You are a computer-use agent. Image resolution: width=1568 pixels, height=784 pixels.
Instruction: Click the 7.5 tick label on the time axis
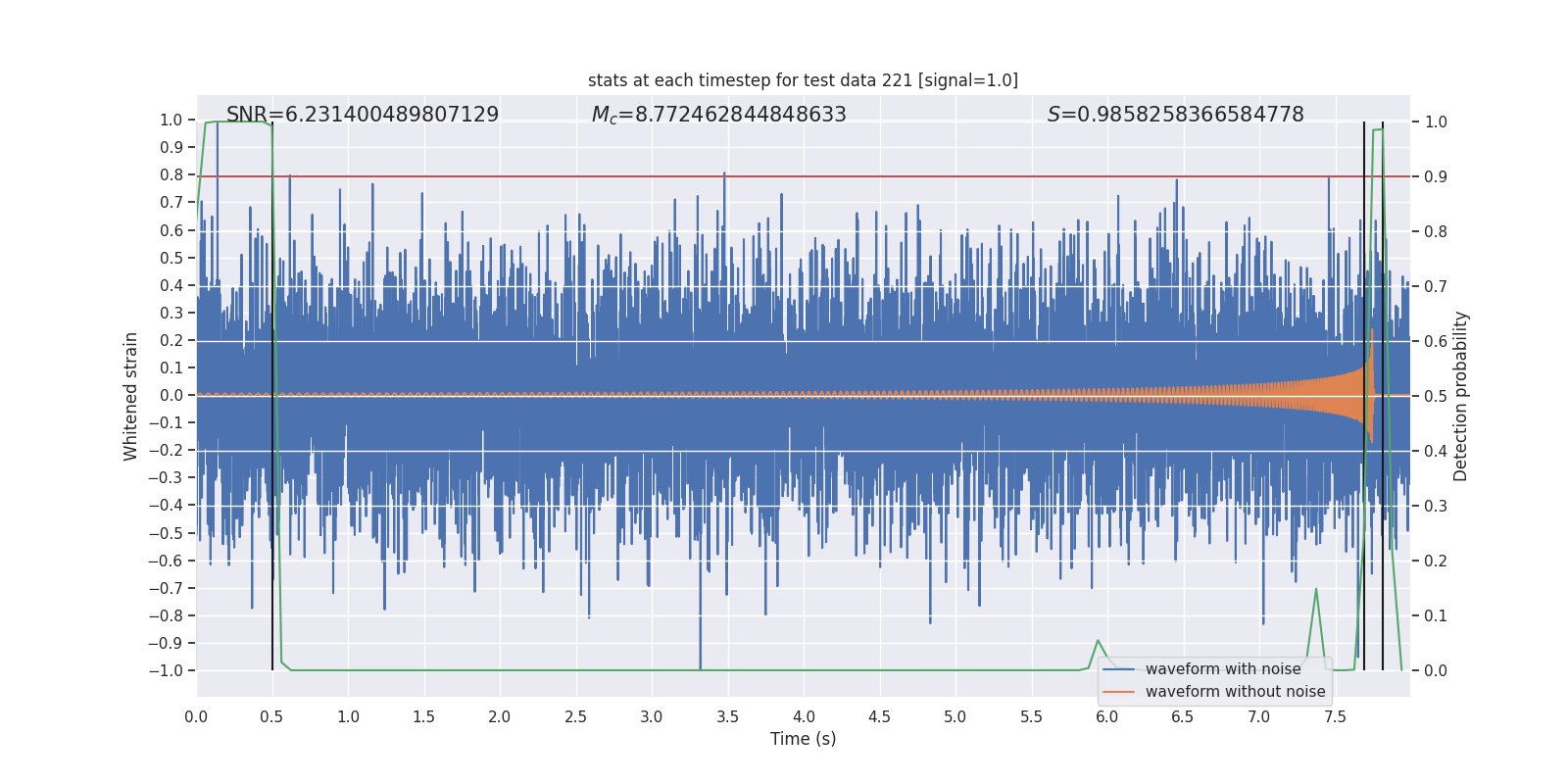[x=1335, y=716]
